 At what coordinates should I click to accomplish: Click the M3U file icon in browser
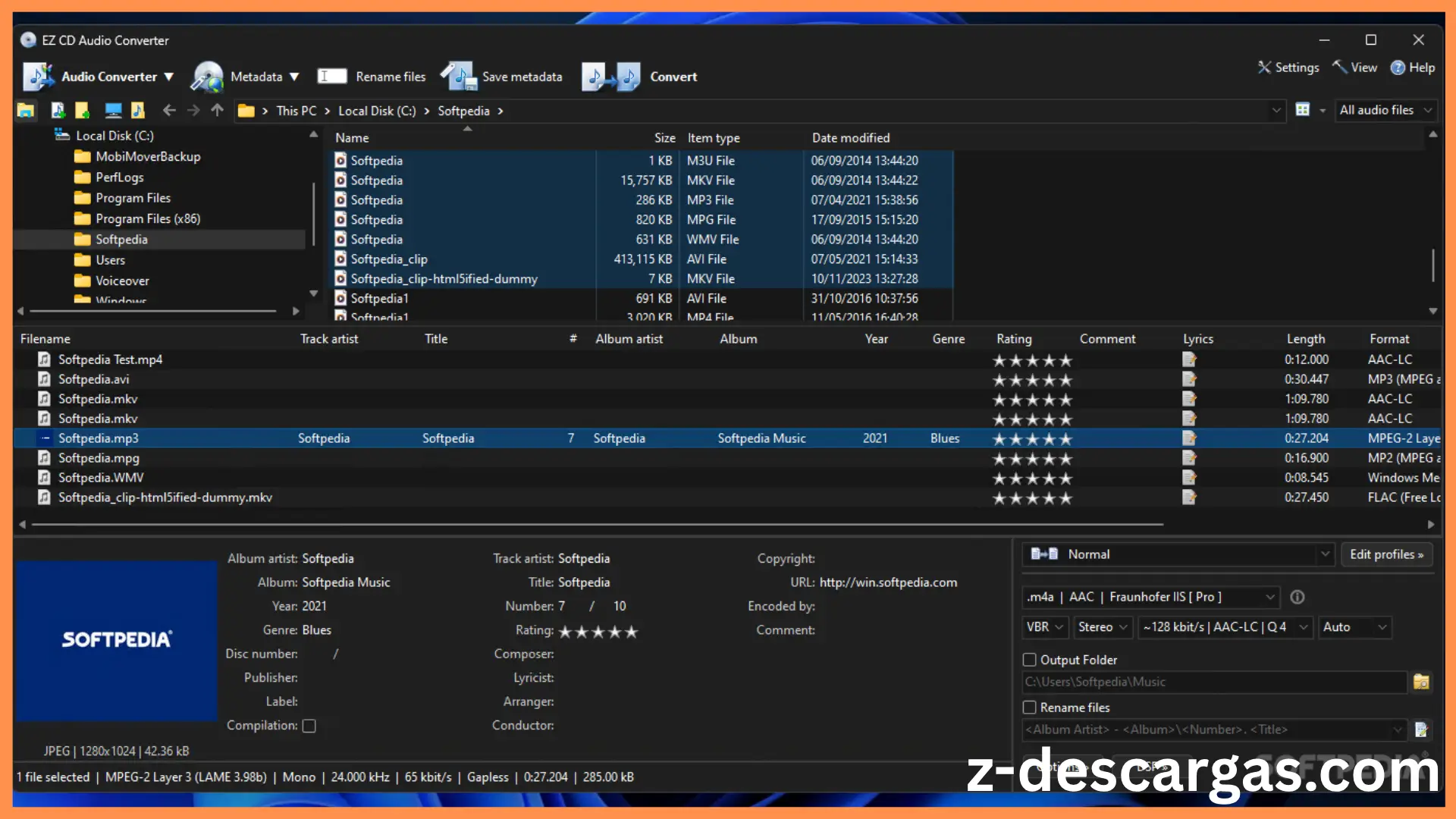(340, 161)
